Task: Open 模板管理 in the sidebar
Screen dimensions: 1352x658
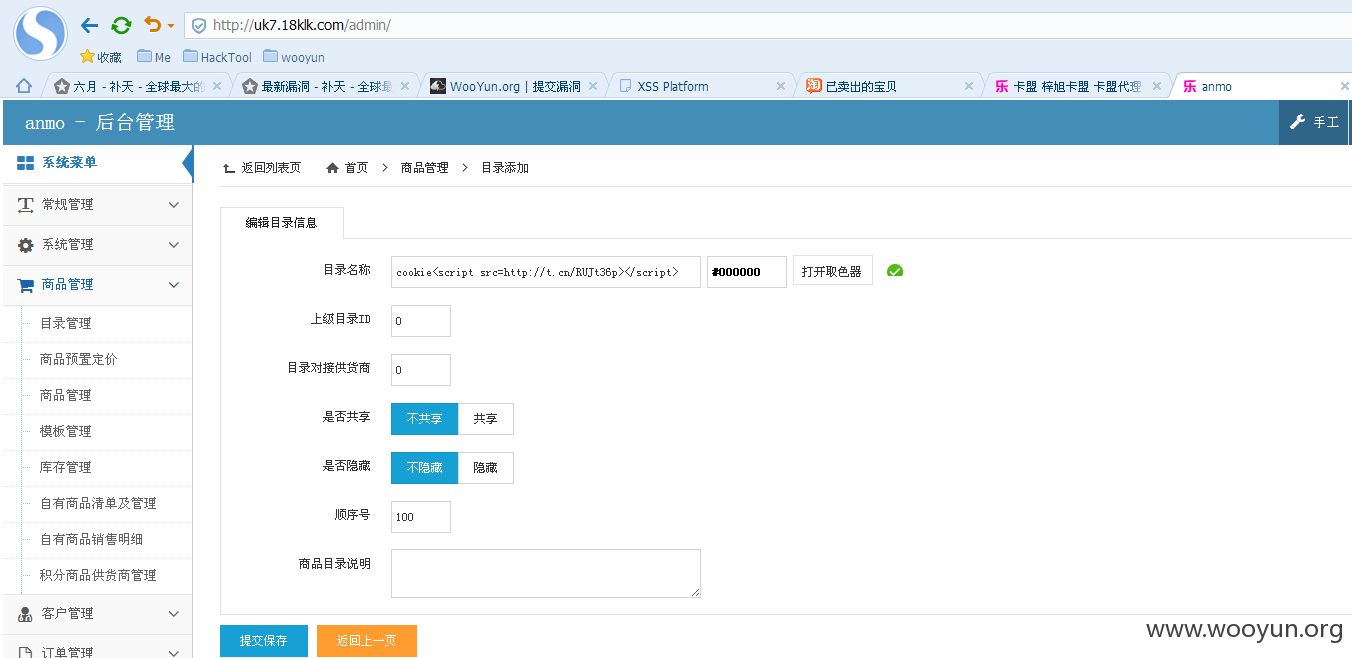Action: tap(65, 432)
